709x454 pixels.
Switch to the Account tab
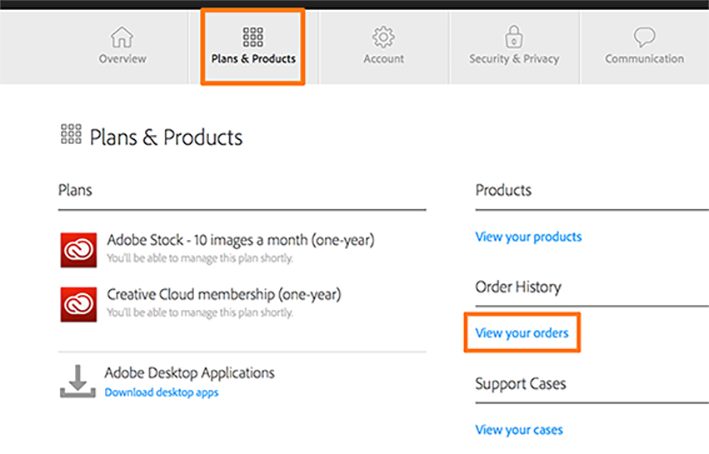click(x=383, y=59)
